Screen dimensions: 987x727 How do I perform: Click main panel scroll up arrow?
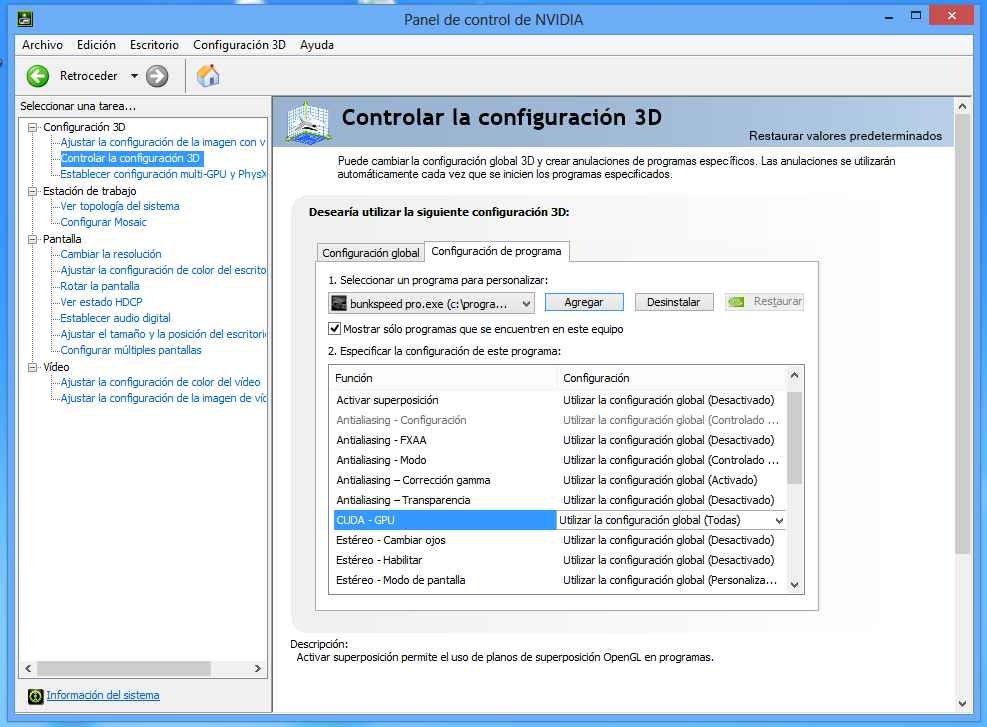[x=962, y=106]
